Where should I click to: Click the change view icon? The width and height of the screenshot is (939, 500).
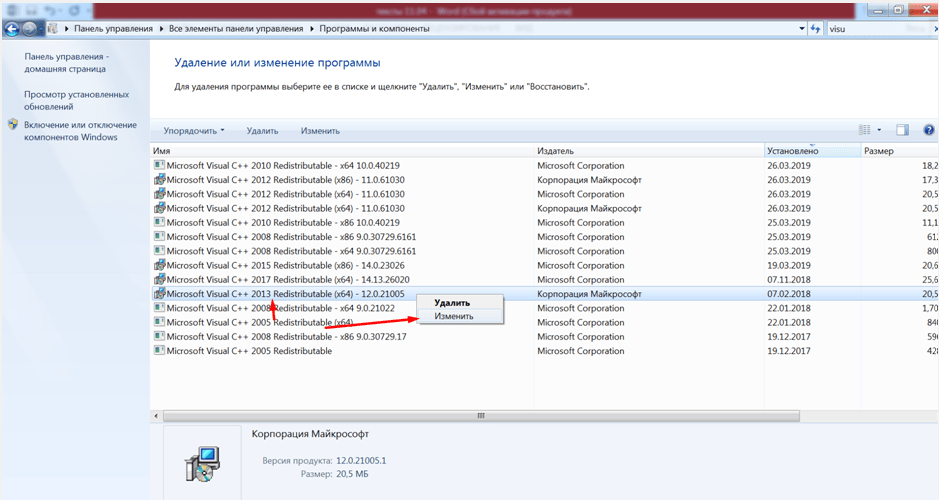click(x=865, y=130)
